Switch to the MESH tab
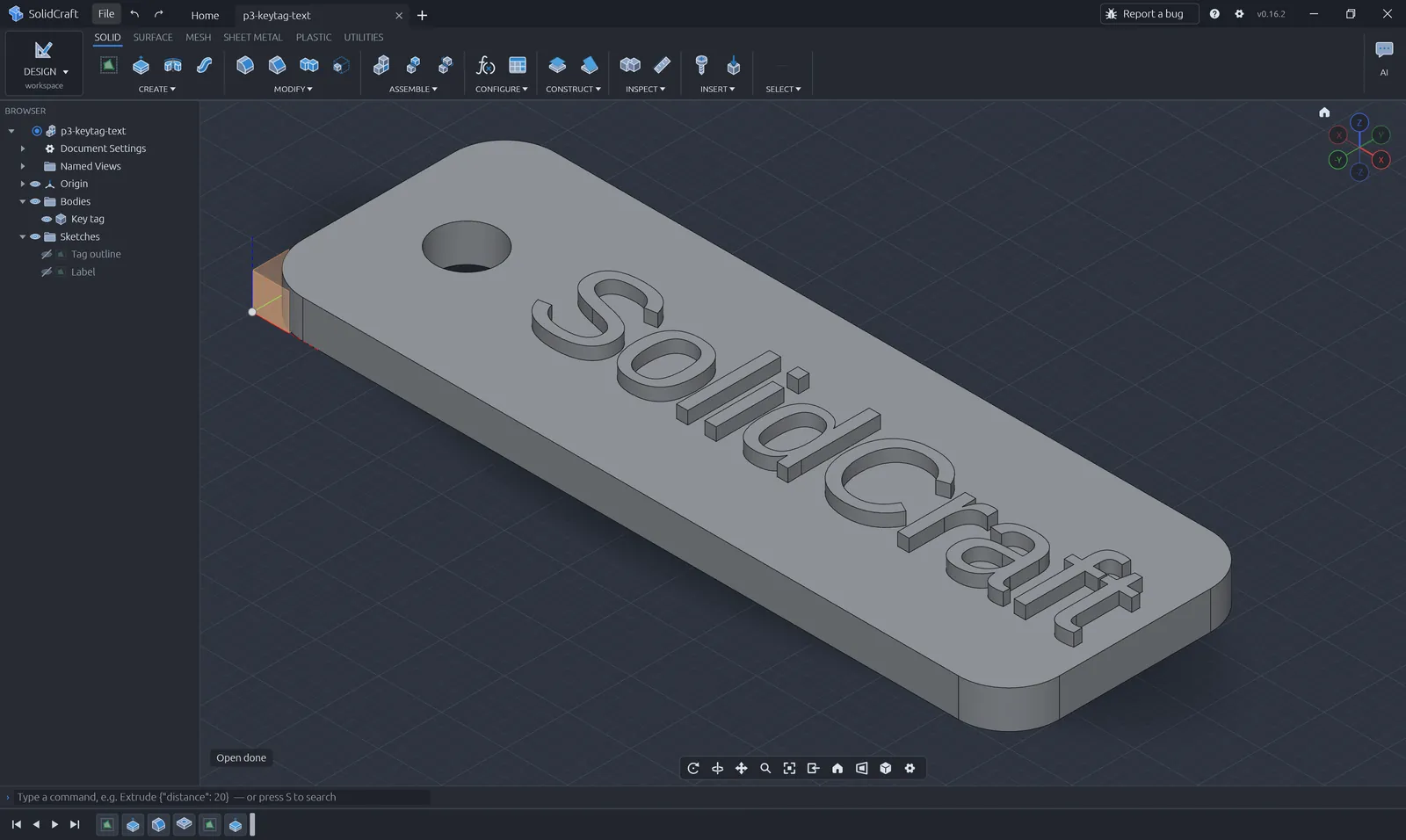Image resolution: width=1406 pixels, height=840 pixels. coord(198,37)
